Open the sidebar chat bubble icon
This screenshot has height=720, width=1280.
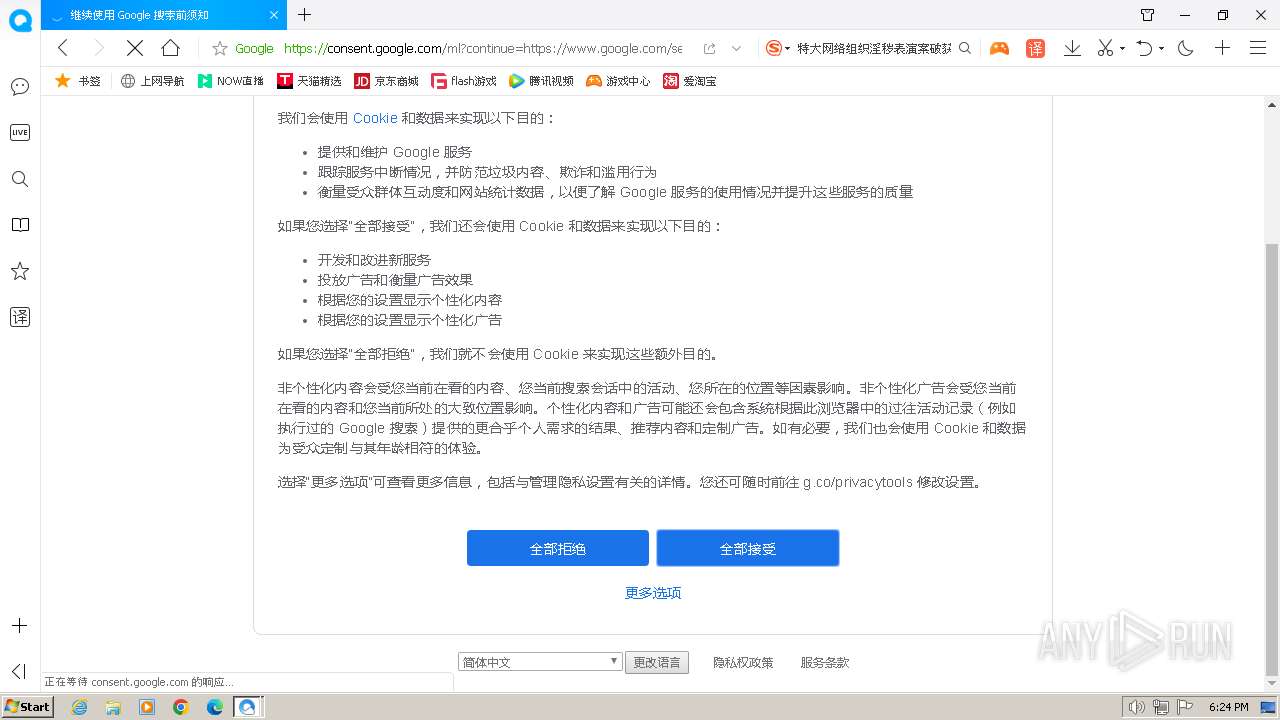pos(20,87)
